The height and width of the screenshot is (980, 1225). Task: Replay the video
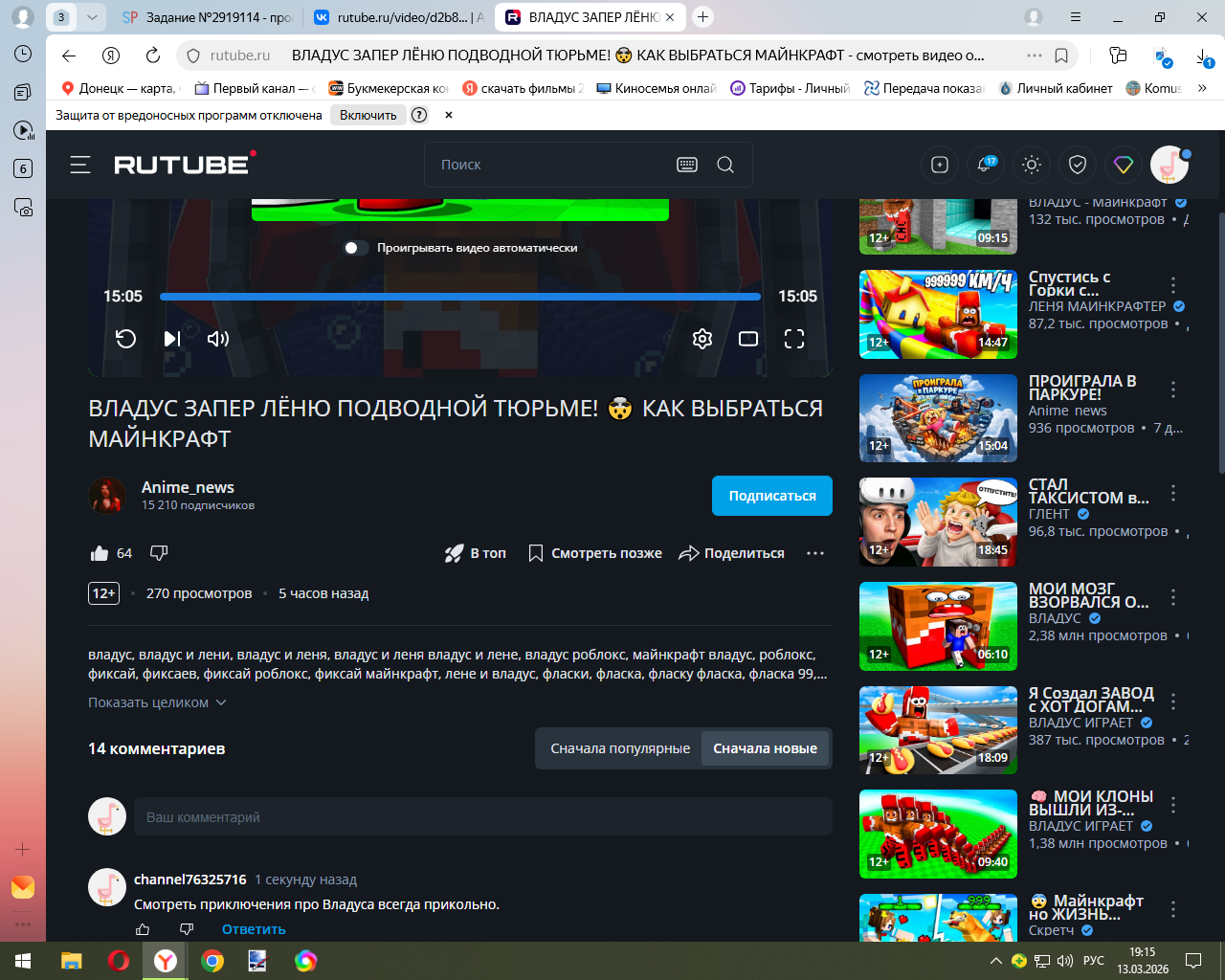point(125,339)
